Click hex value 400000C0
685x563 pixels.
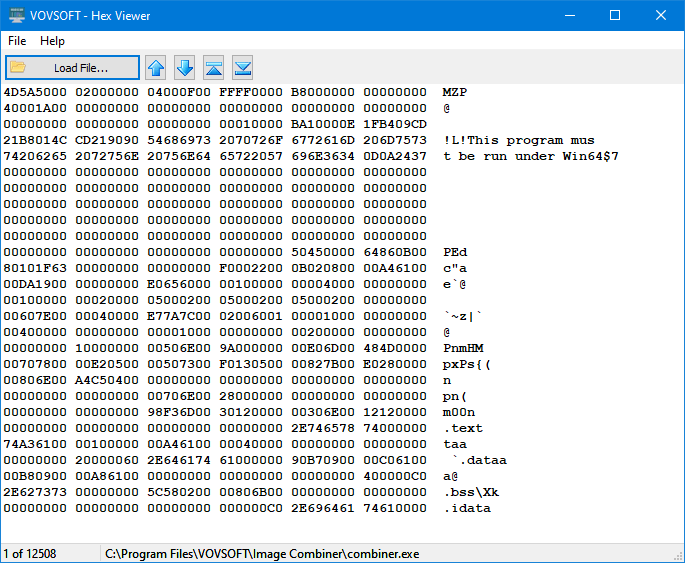(395, 476)
